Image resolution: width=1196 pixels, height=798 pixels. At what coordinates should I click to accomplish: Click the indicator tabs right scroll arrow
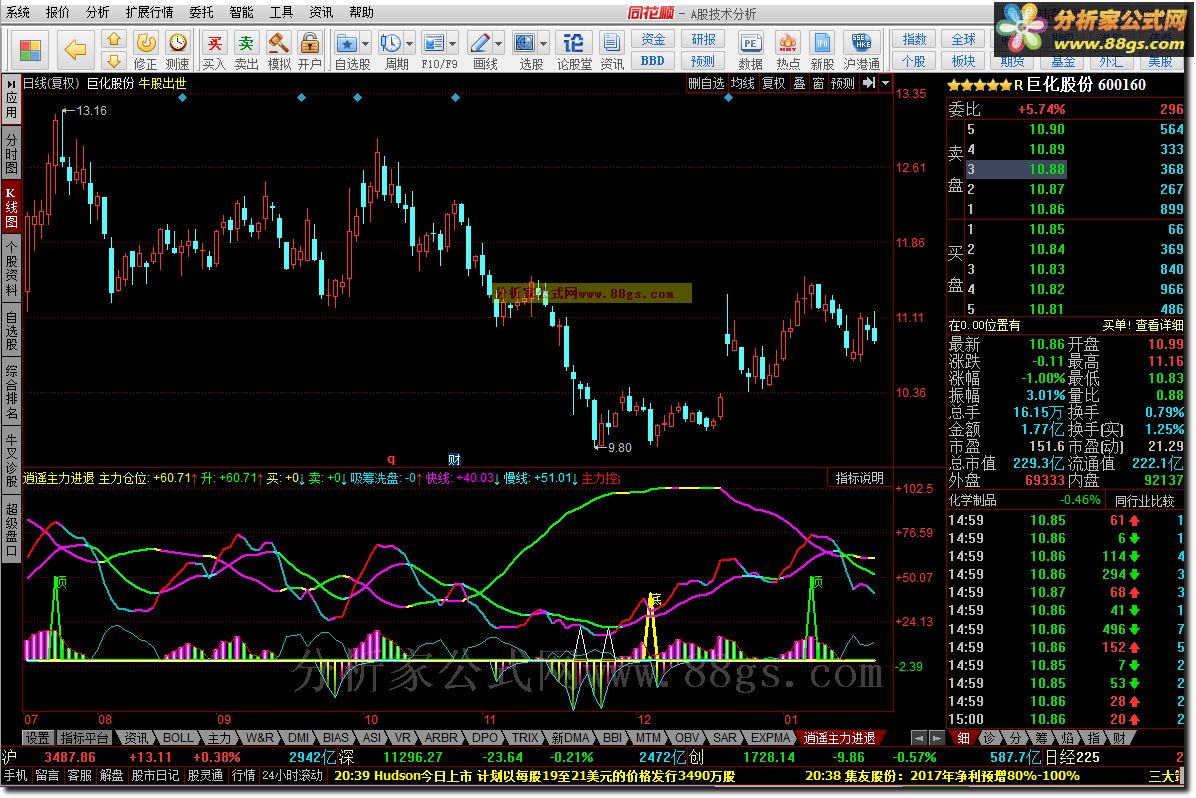click(936, 738)
